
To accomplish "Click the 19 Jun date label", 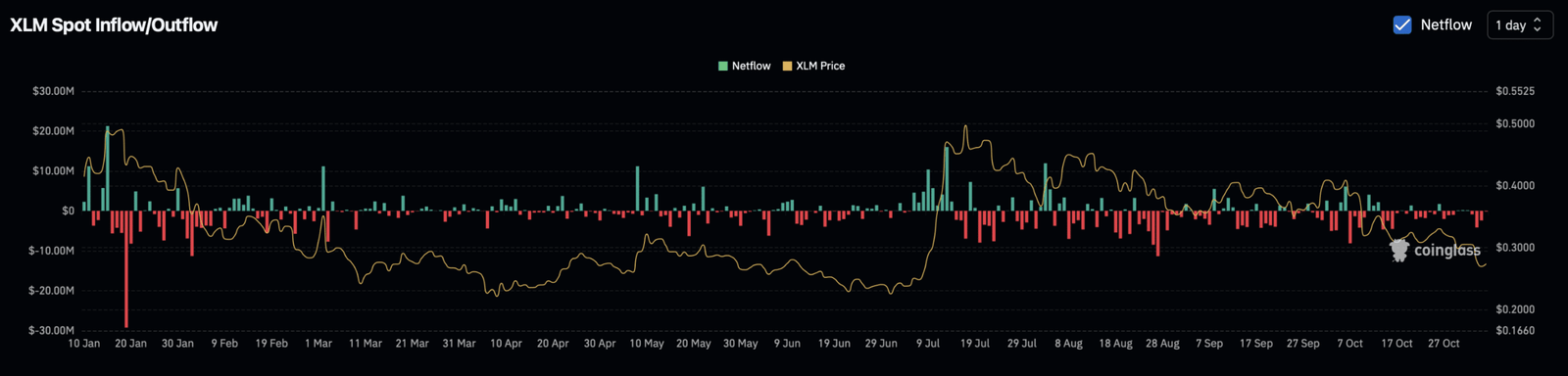I will (834, 344).
